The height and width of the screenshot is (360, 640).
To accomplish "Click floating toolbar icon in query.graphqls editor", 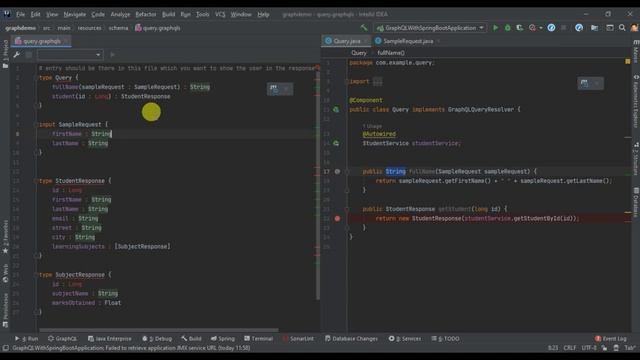I will tap(273, 89).
